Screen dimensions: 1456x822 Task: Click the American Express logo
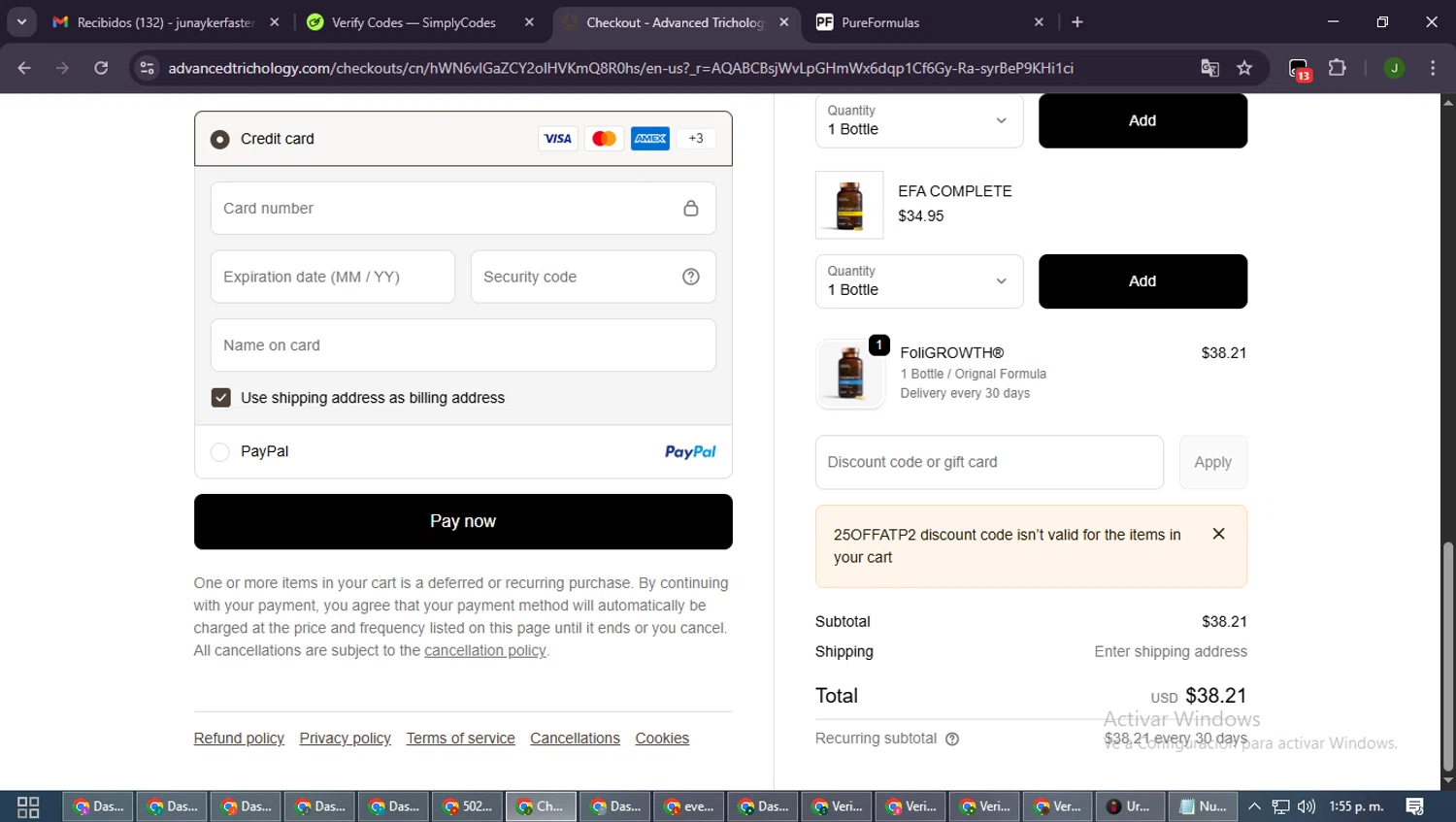pos(650,139)
